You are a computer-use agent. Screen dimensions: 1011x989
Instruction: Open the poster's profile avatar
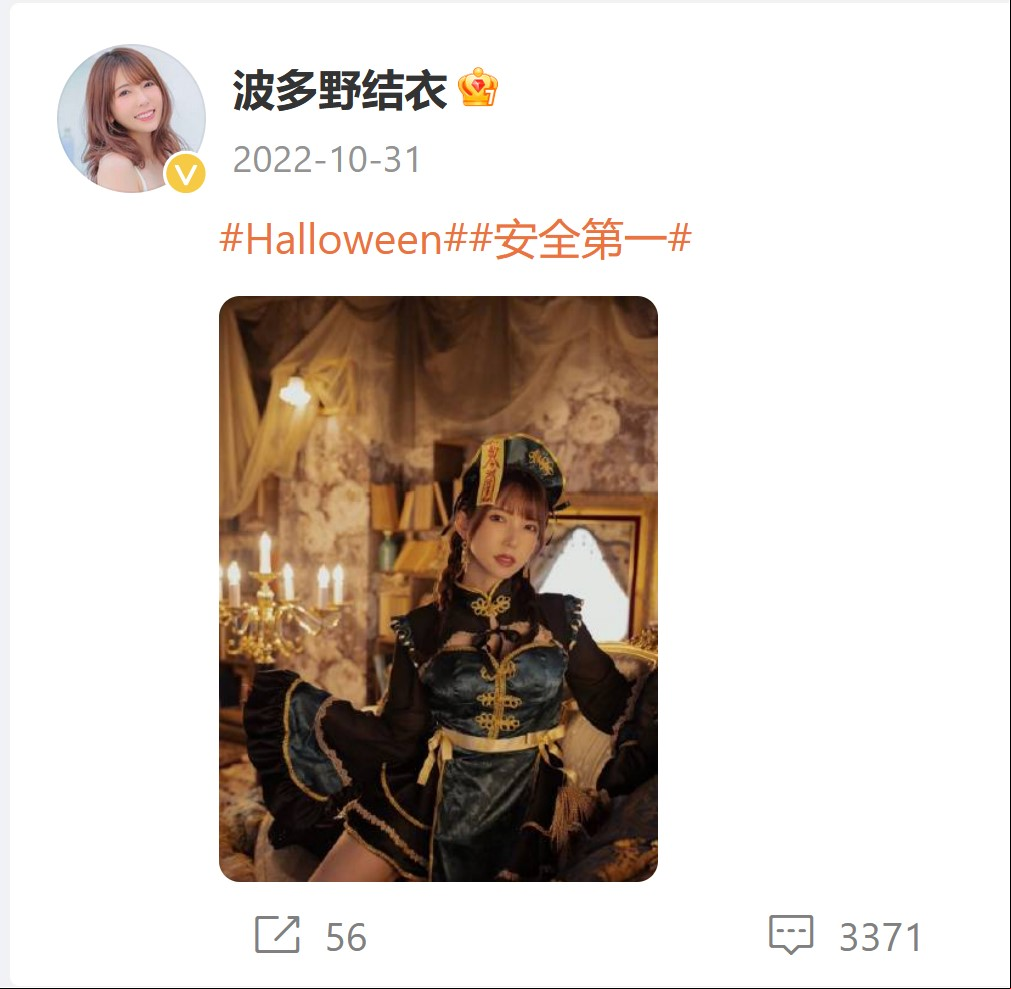[132, 119]
